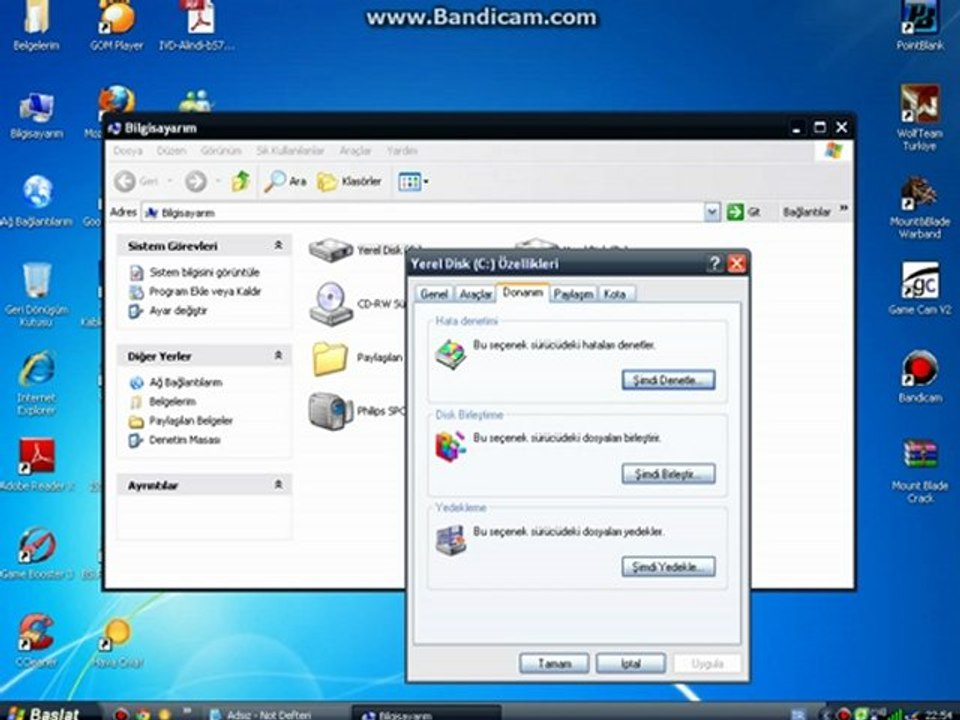The width and height of the screenshot is (960, 720).
Task: Confirm with the Tamam button
Action: point(554,664)
